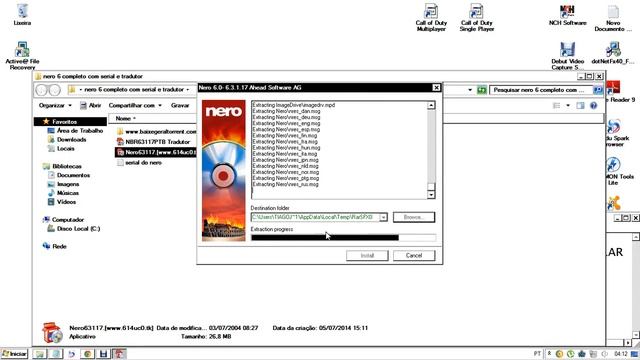The width and height of the screenshot is (640, 360).
Task: Open Debut Video Capture shortcut
Action: tap(567, 56)
